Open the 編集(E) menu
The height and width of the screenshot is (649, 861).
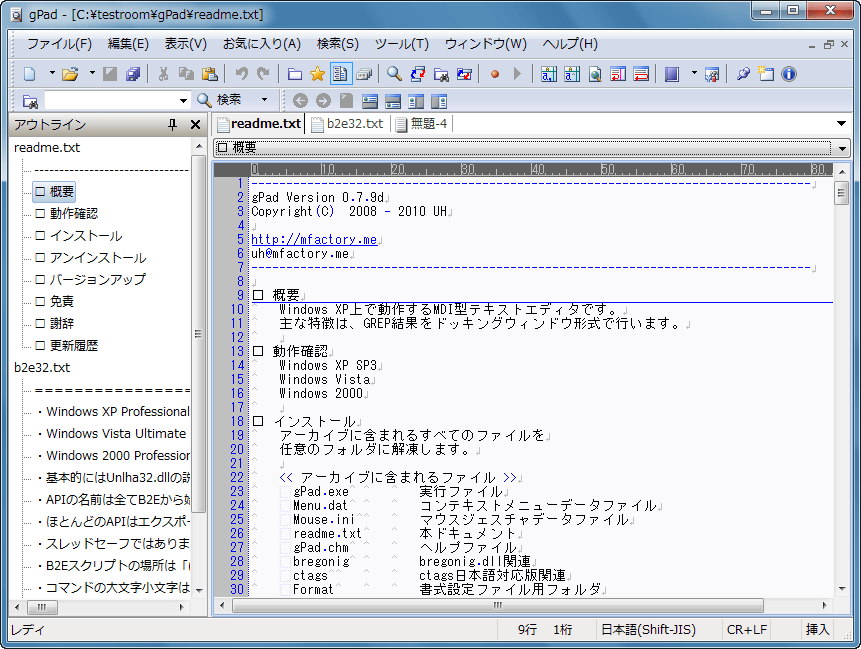click(128, 44)
